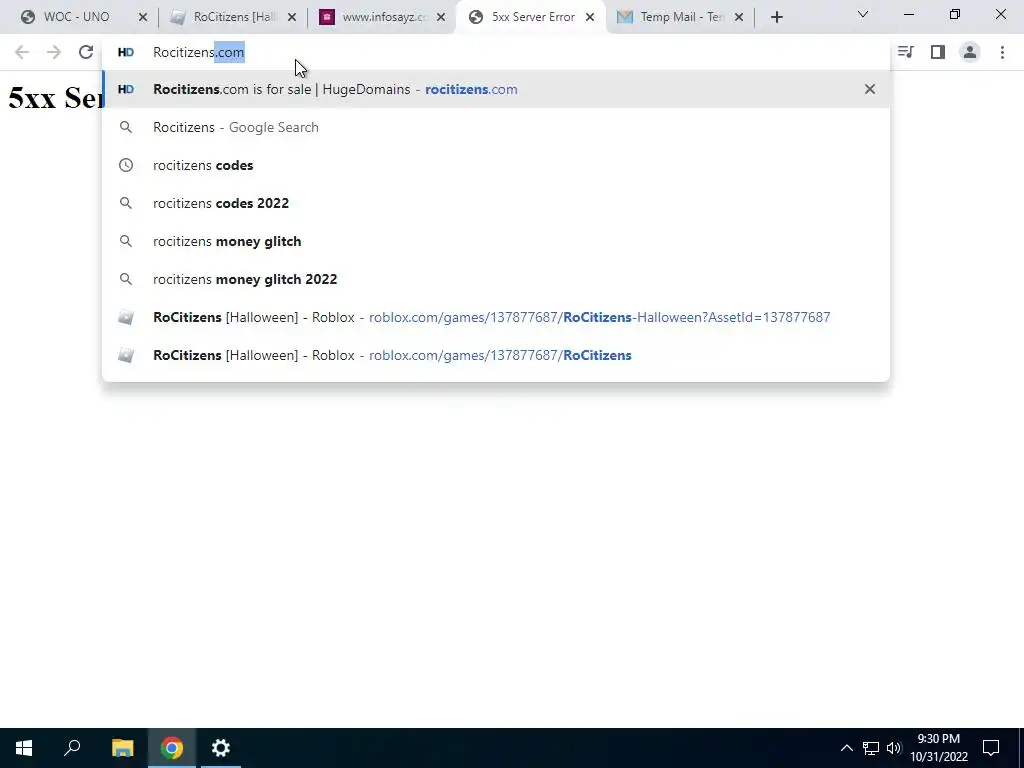Open the tab search dropdown arrow
This screenshot has height=768, width=1024.
(x=863, y=14)
